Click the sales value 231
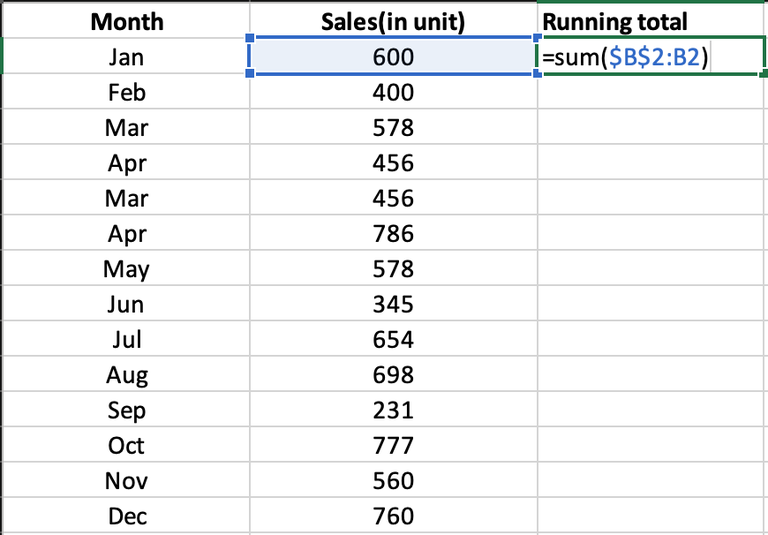This screenshot has height=535, width=768. 393,411
